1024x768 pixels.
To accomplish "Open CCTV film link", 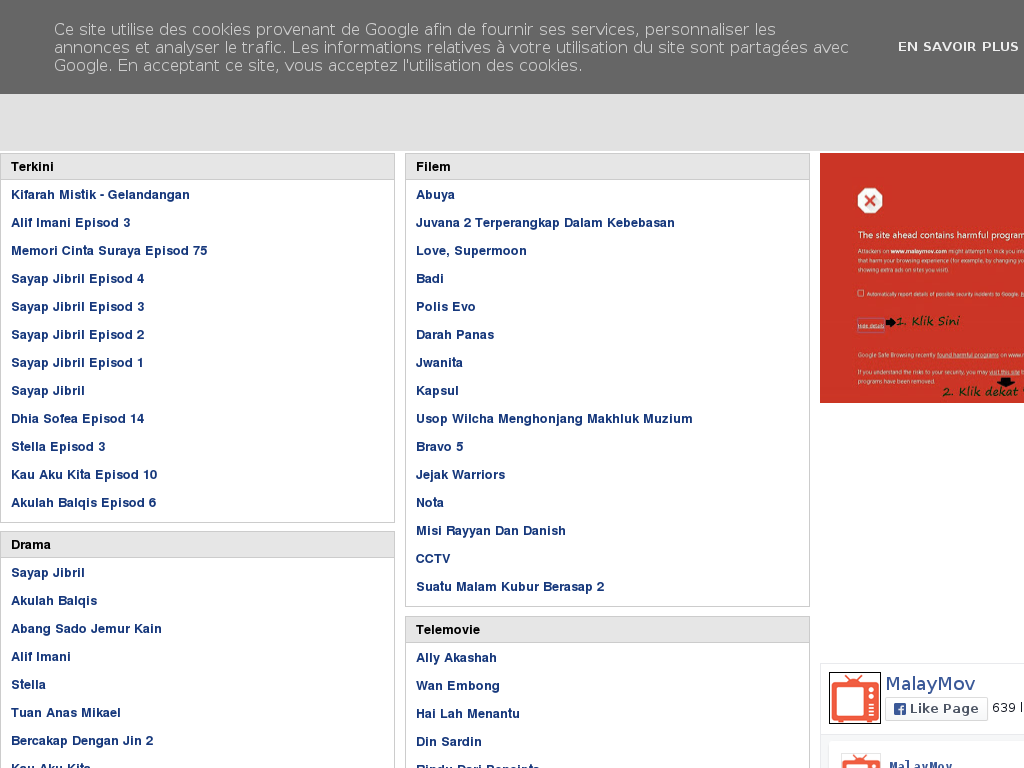I will click(x=433, y=559).
